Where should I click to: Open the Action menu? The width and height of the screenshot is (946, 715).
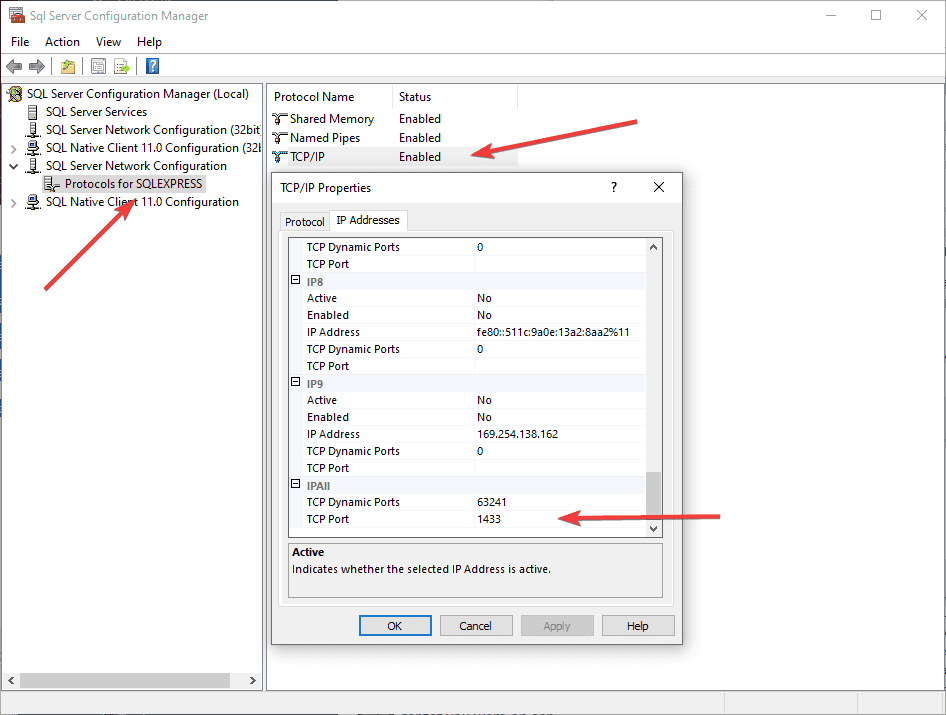tap(62, 42)
